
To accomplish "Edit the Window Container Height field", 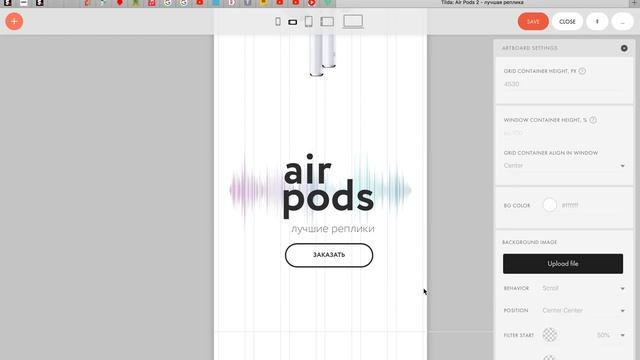I will [564, 133].
